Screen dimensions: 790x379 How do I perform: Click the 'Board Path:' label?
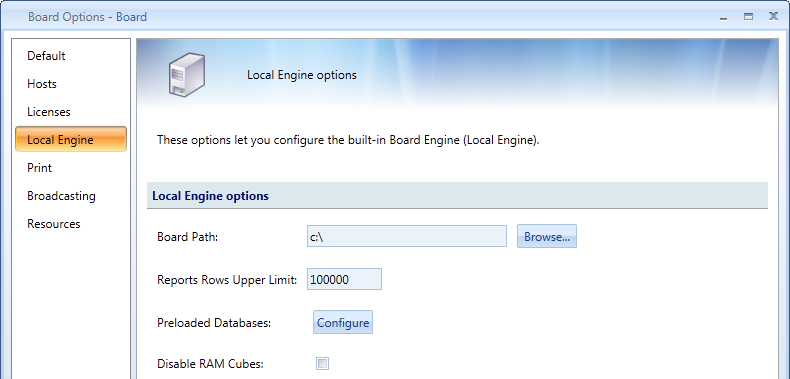187,237
